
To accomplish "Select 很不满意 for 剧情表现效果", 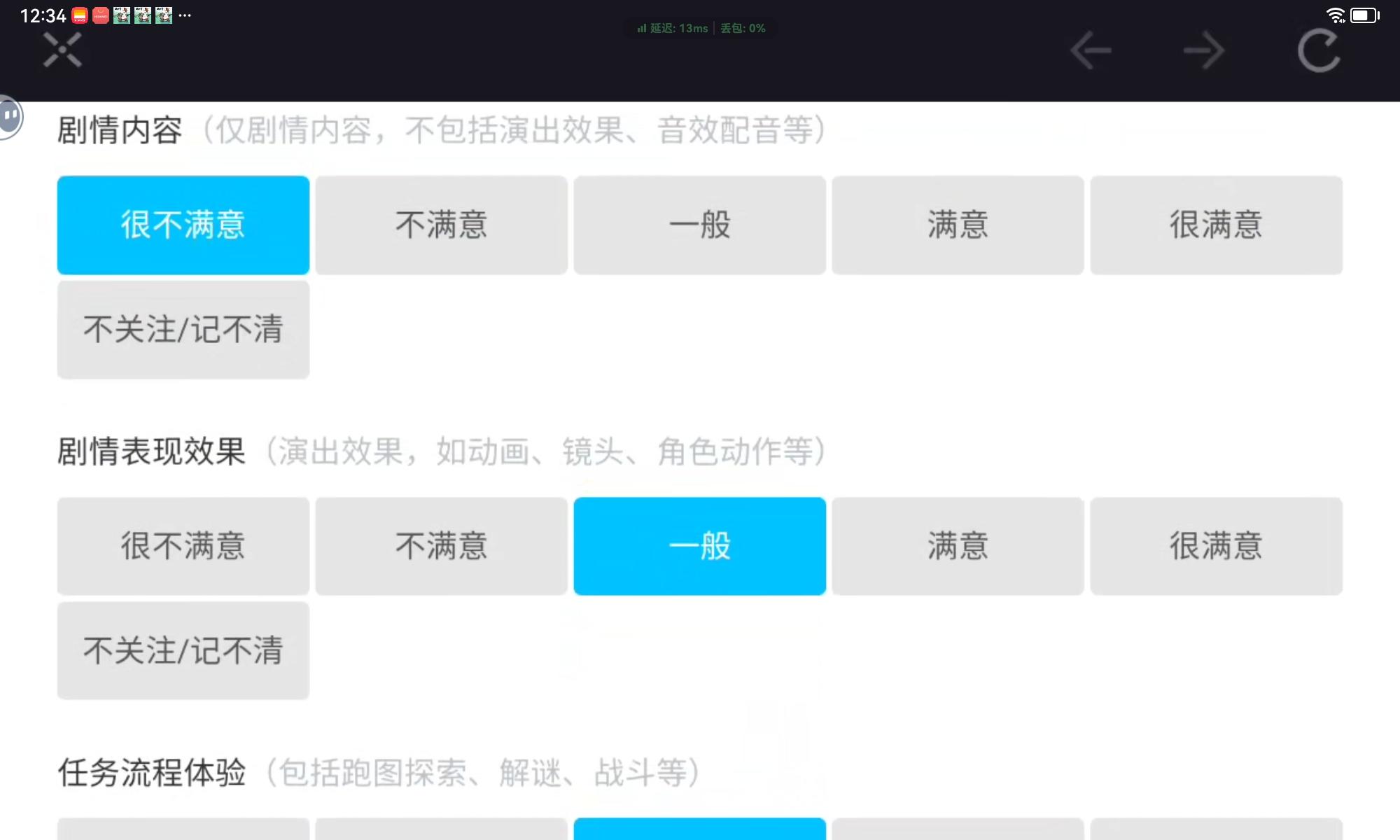I will [x=183, y=546].
